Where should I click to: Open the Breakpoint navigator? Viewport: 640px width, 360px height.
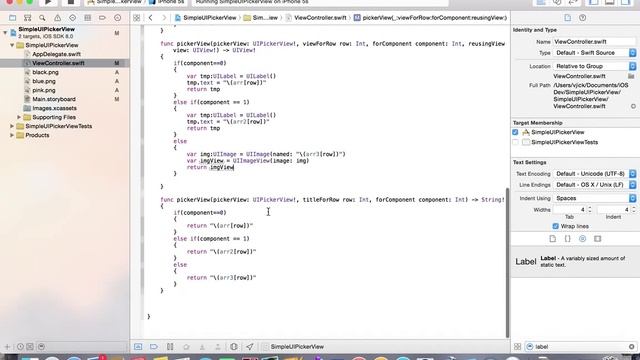(102, 18)
